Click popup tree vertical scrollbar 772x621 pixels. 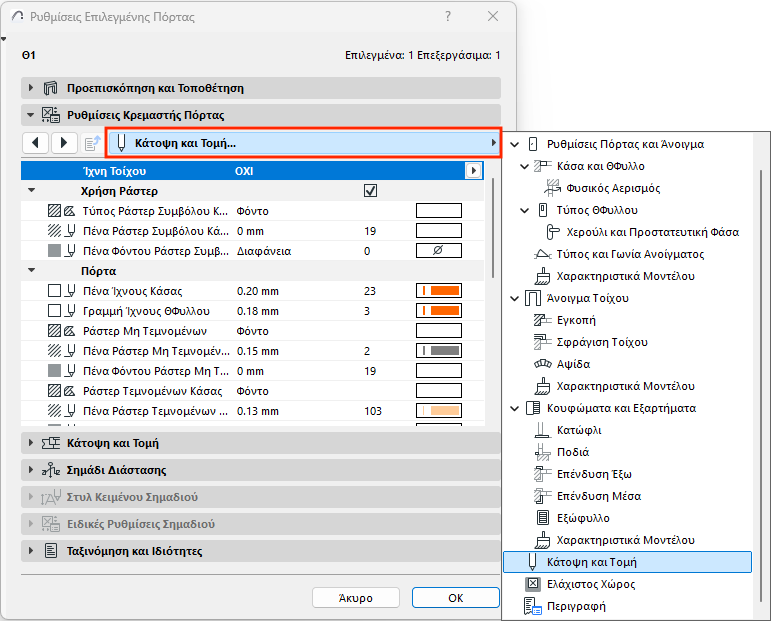(761, 386)
